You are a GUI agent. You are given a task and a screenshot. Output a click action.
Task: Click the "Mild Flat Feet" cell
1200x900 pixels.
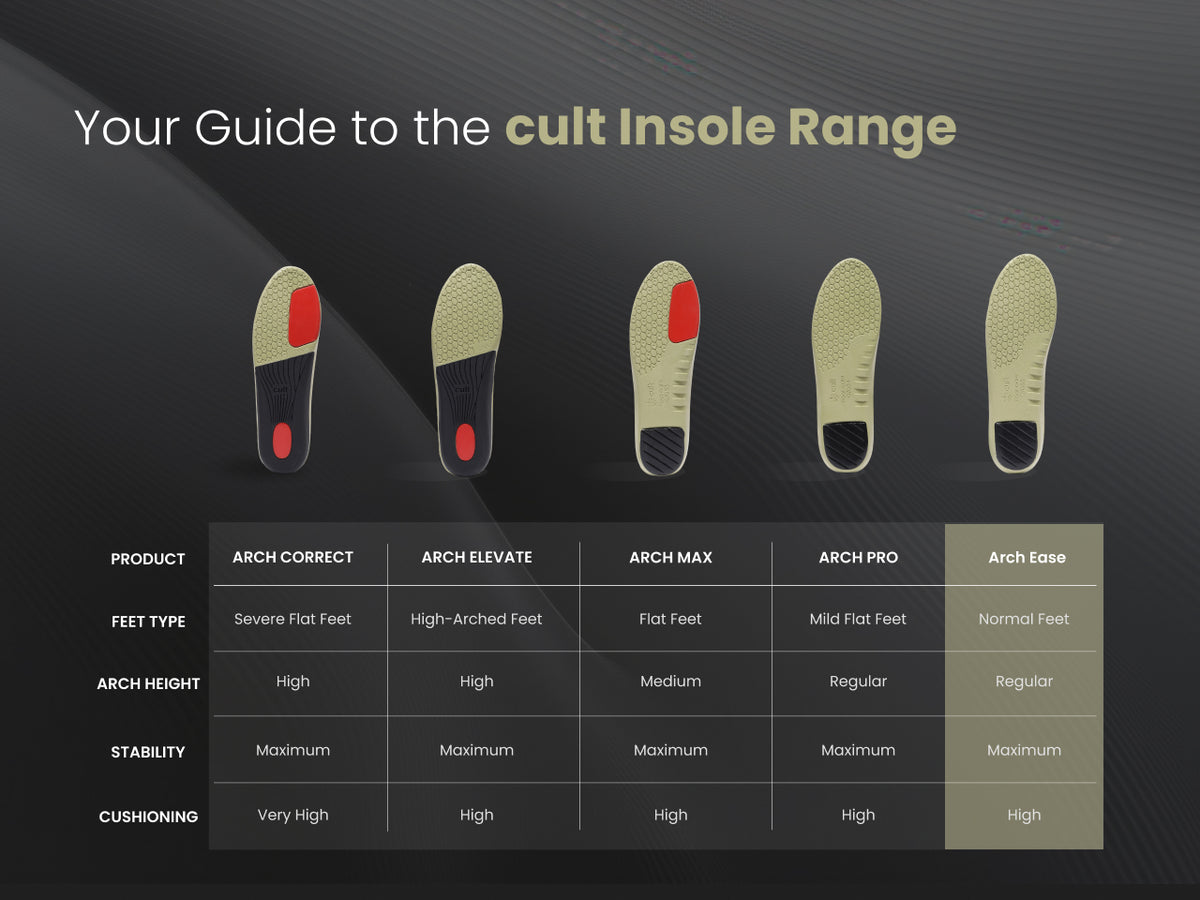click(x=858, y=619)
